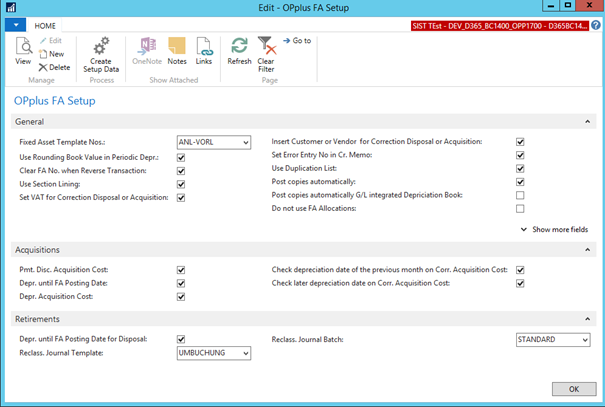Toggle Check later depreciation date on Corr. Acquisition
This screenshot has width=605, height=407.
[520, 284]
